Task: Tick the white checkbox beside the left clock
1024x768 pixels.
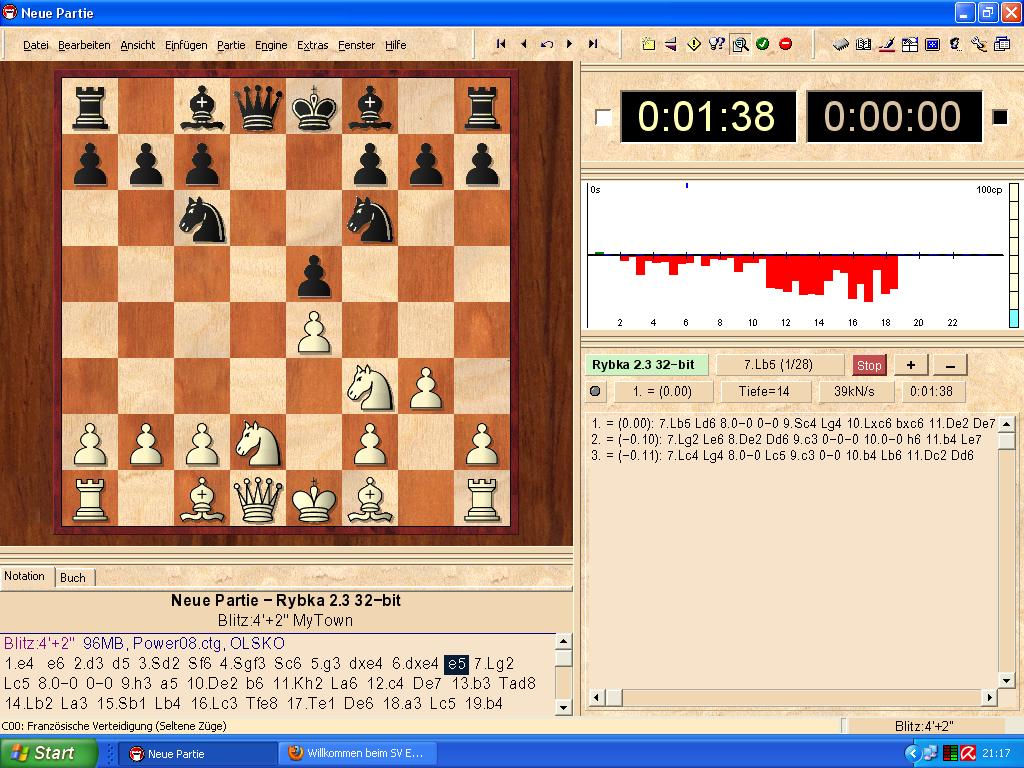Action: click(x=603, y=118)
